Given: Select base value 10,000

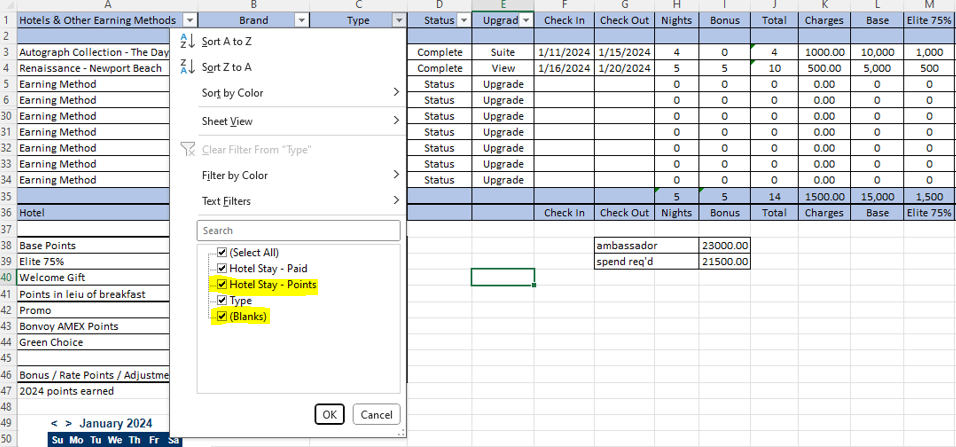Looking at the screenshot, I should pos(877,52).
